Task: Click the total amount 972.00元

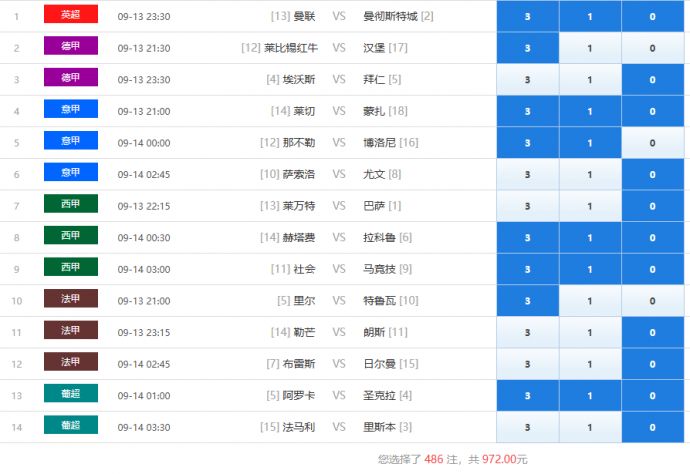Action: coord(504,459)
